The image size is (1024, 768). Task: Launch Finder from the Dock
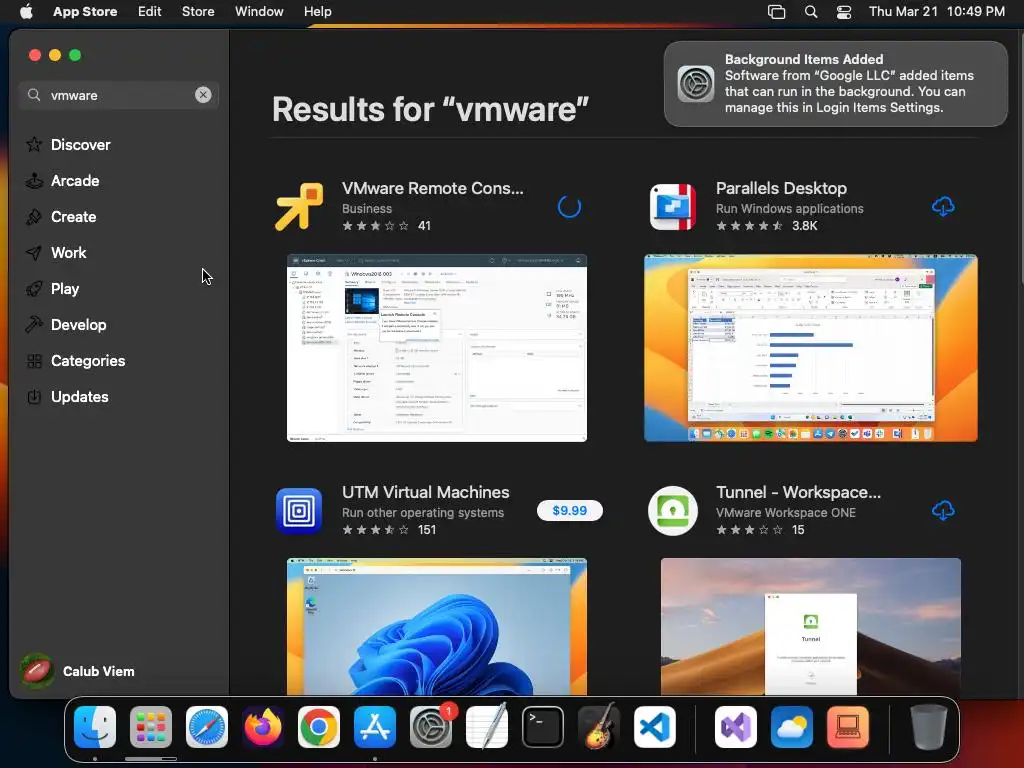click(95, 727)
